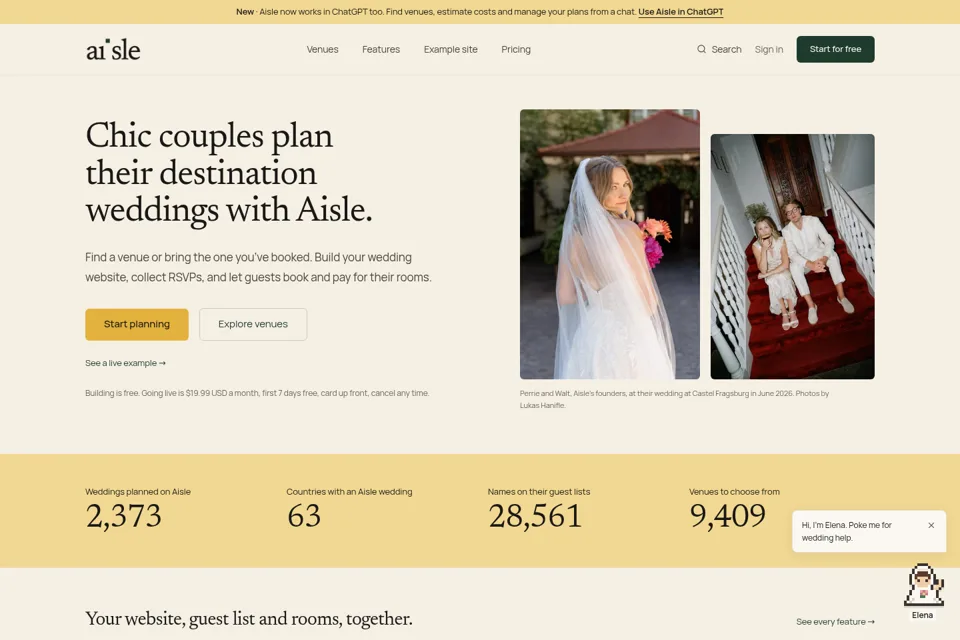Open the Venues menu item
This screenshot has width=960, height=640.
pyautogui.click(x=322, y=49)
